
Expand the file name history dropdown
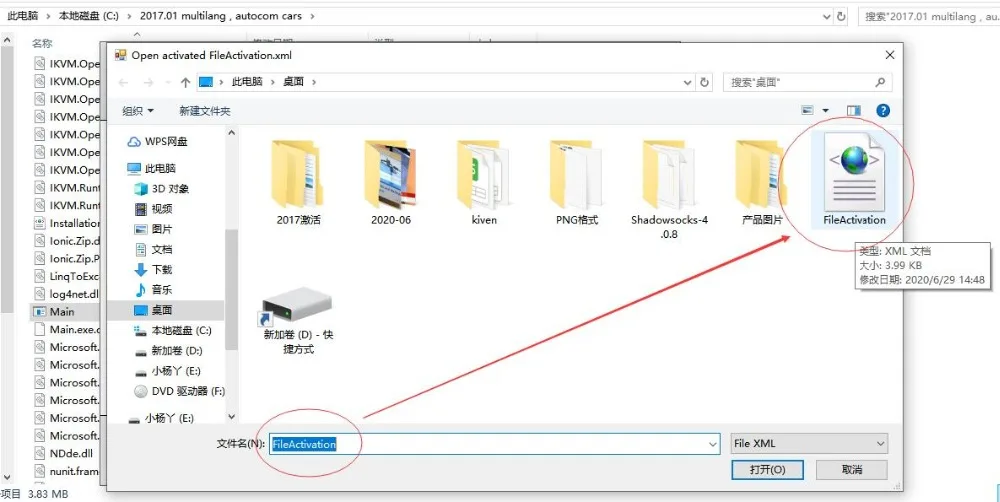point(713,444)
